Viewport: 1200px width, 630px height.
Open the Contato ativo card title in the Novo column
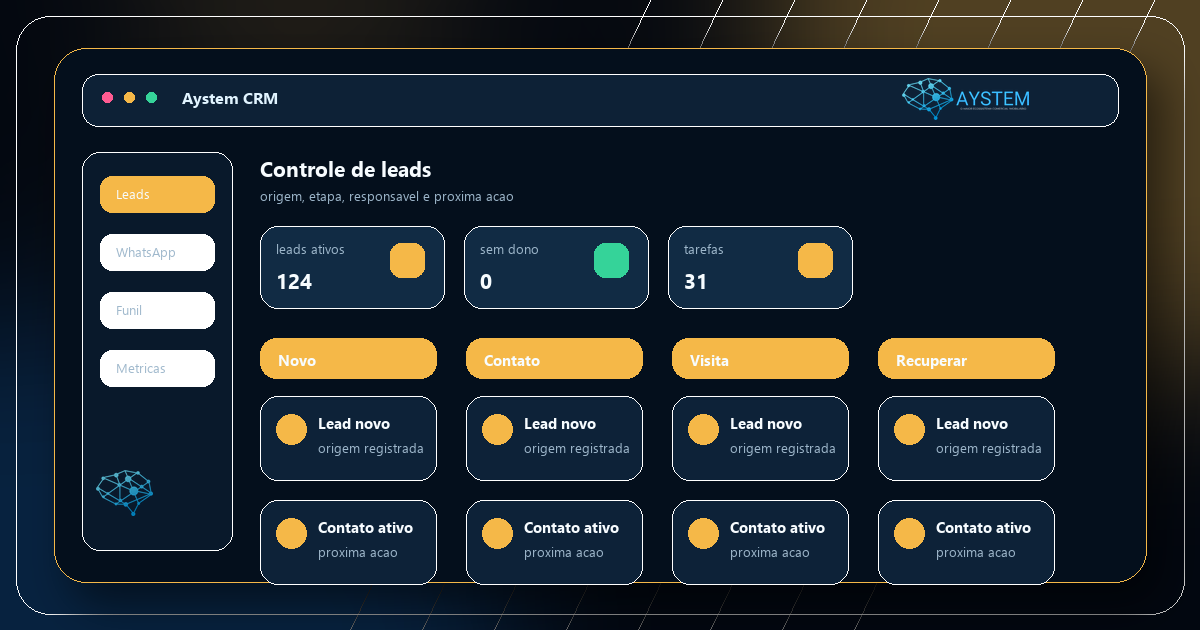click(365, 528)
